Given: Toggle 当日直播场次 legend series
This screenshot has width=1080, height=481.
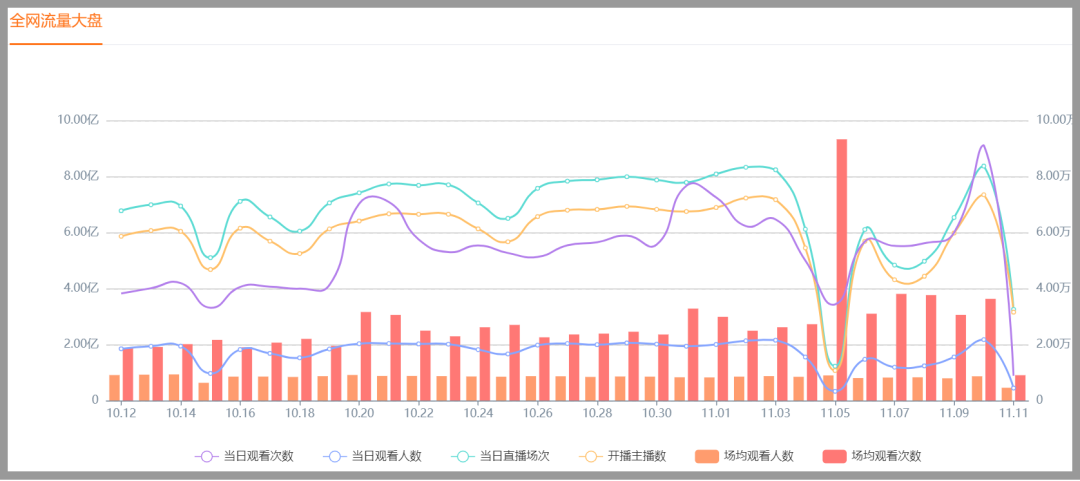Looking at the screenshot, I should (500, 456).
